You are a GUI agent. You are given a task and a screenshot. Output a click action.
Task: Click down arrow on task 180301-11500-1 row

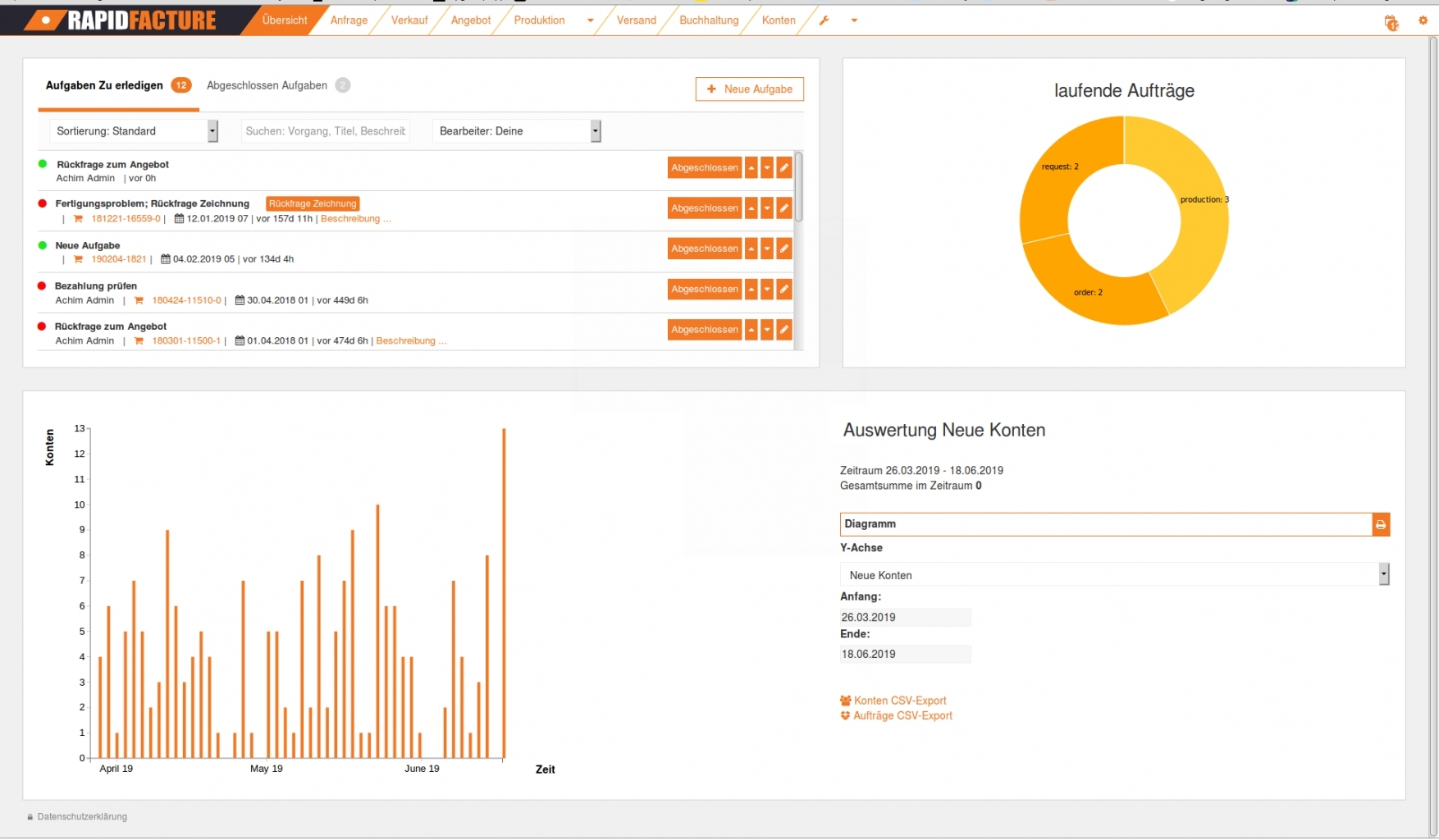[x=767, y=330]
